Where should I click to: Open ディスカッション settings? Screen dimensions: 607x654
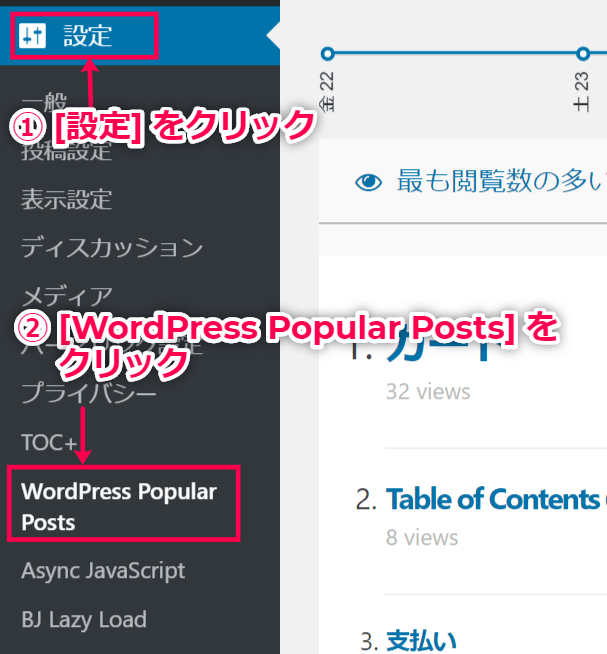(112, 248)
